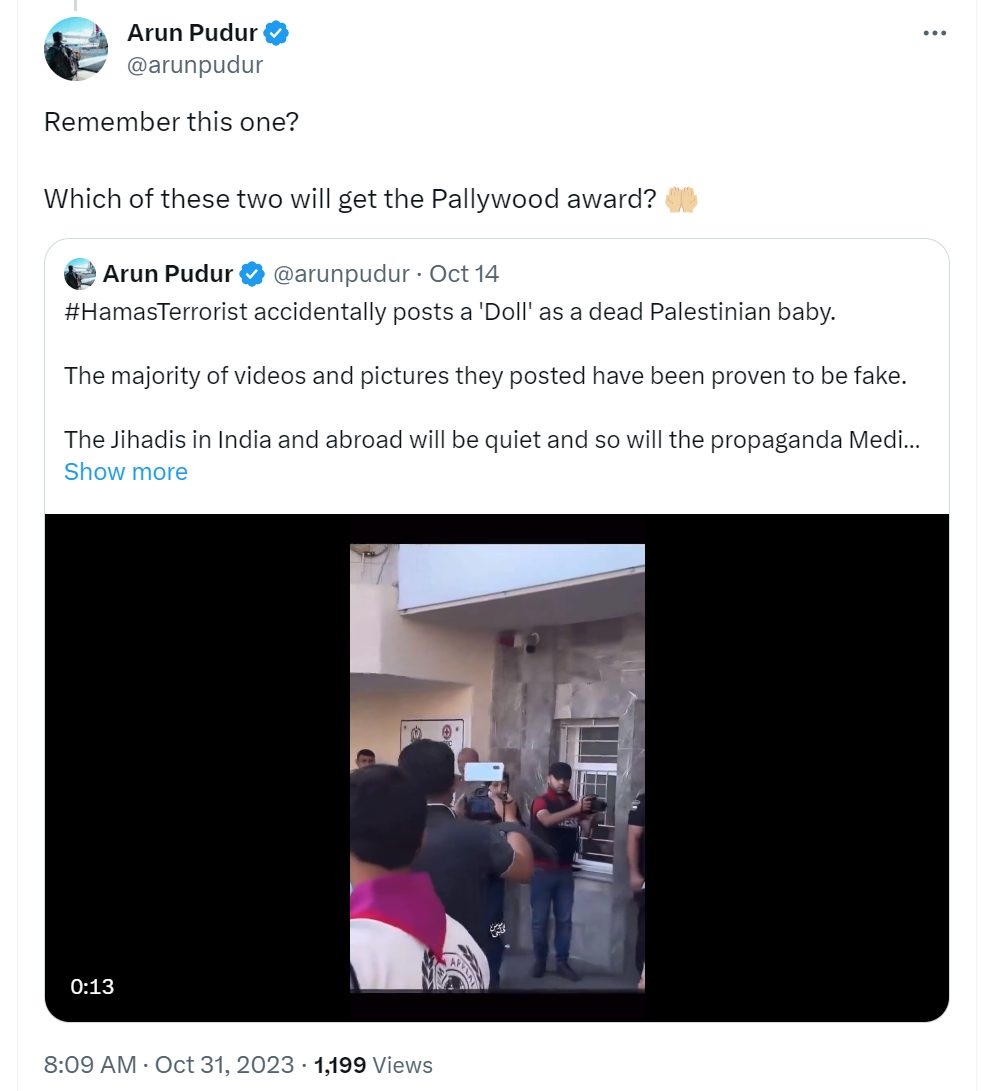Open the Oct 14 date of quoted tweet
981x1091 pixels.
point(464,274)
